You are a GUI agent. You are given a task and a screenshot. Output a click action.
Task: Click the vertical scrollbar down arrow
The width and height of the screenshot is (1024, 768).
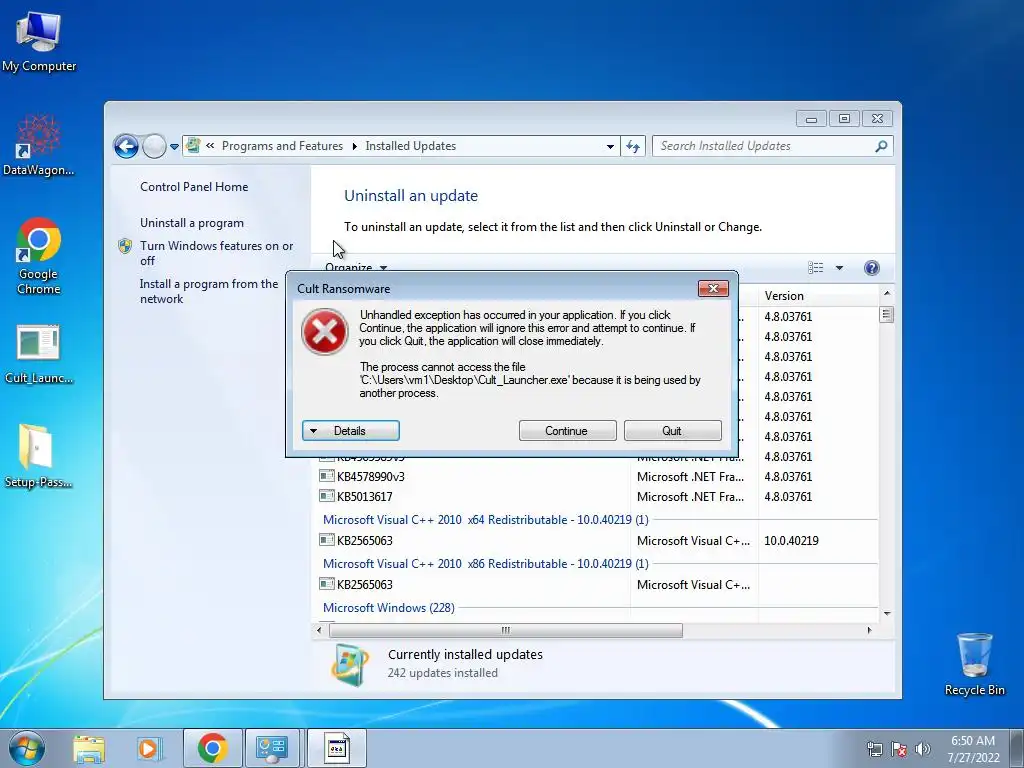click(886, 613)
